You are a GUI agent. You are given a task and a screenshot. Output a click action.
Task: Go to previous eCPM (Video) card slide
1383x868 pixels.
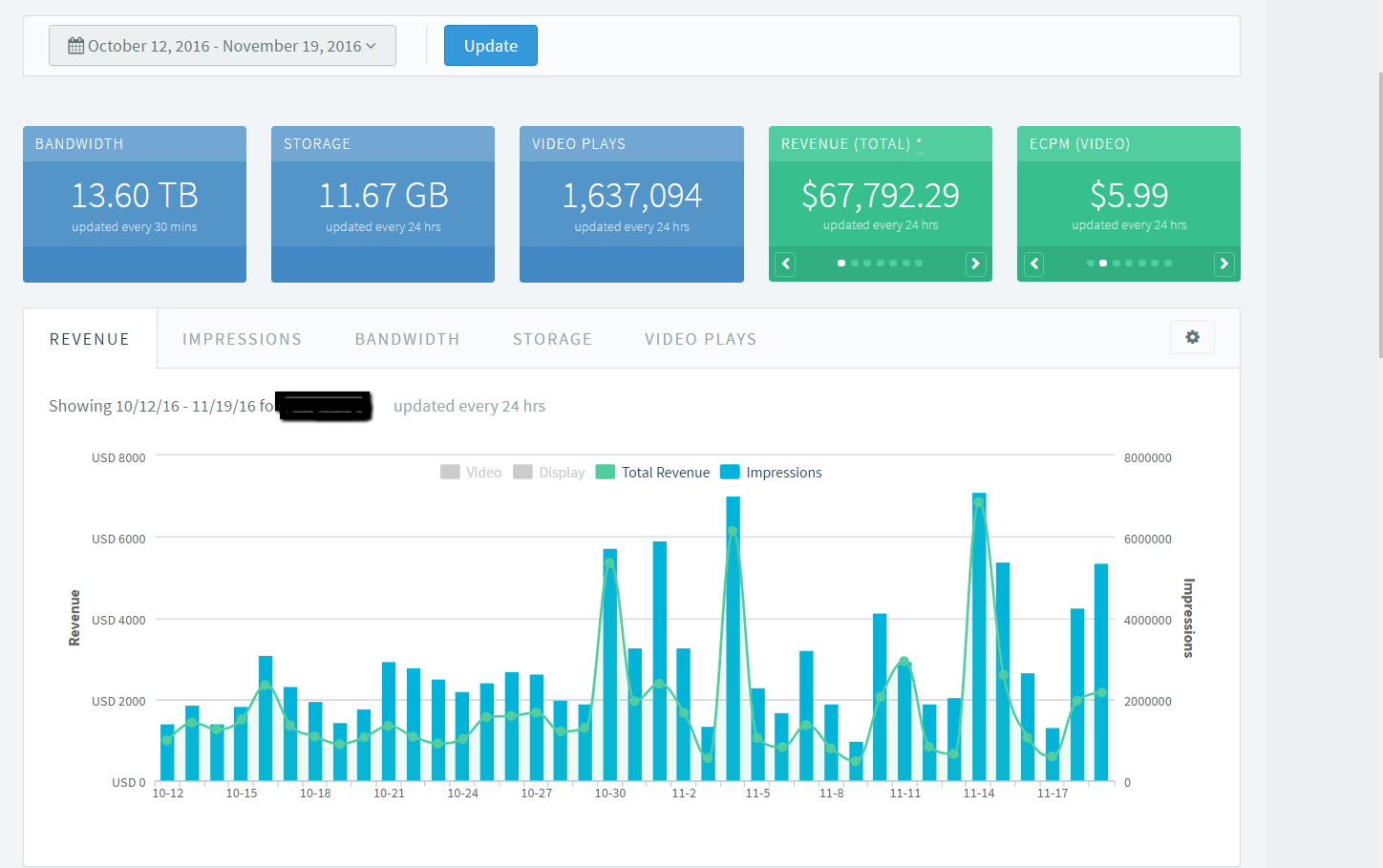(1034, 265)
